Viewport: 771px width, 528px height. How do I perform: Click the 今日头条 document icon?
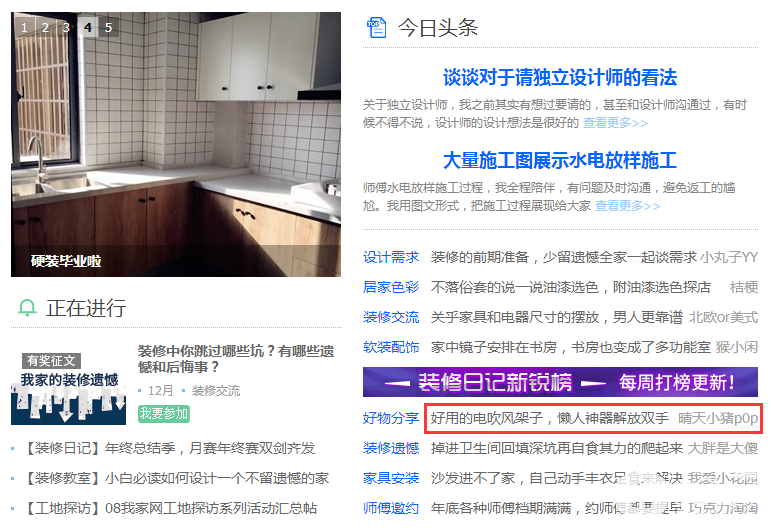tap(377, 28)
